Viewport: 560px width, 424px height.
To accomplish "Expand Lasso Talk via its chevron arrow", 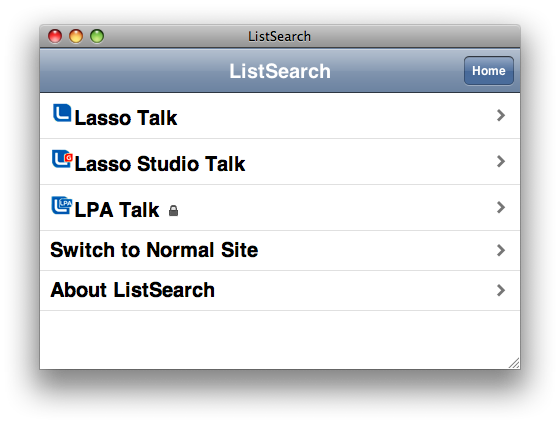I will pyautogui.click(x=501, y=115).
